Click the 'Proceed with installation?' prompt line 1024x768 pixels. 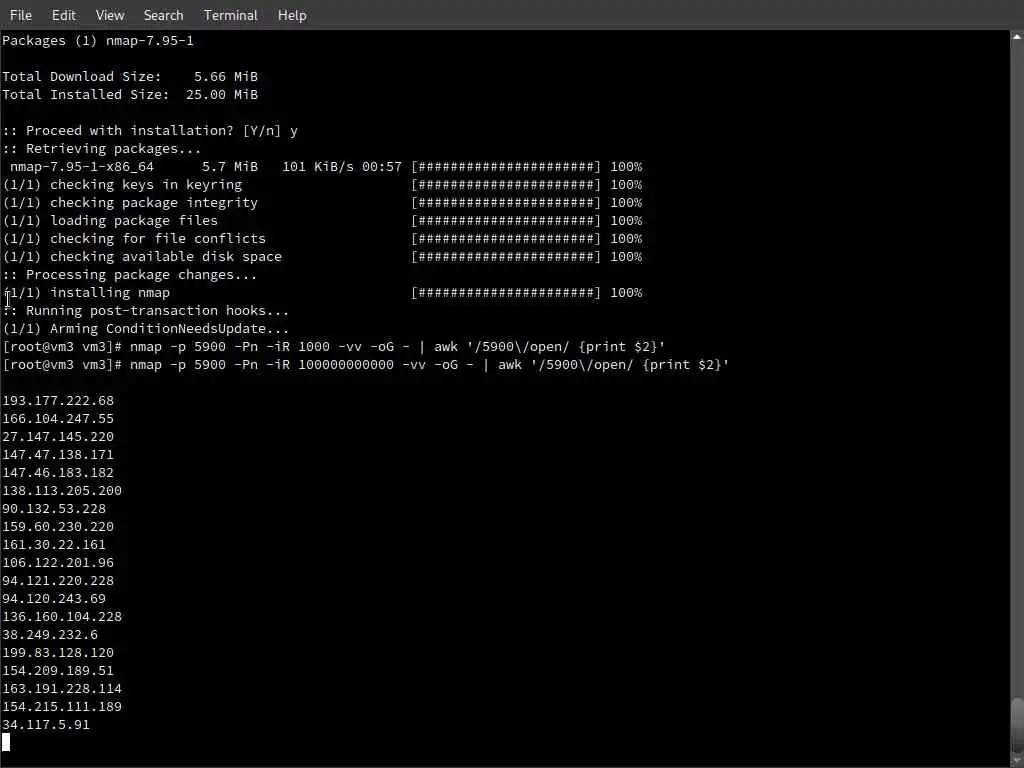tap(150, 131)
